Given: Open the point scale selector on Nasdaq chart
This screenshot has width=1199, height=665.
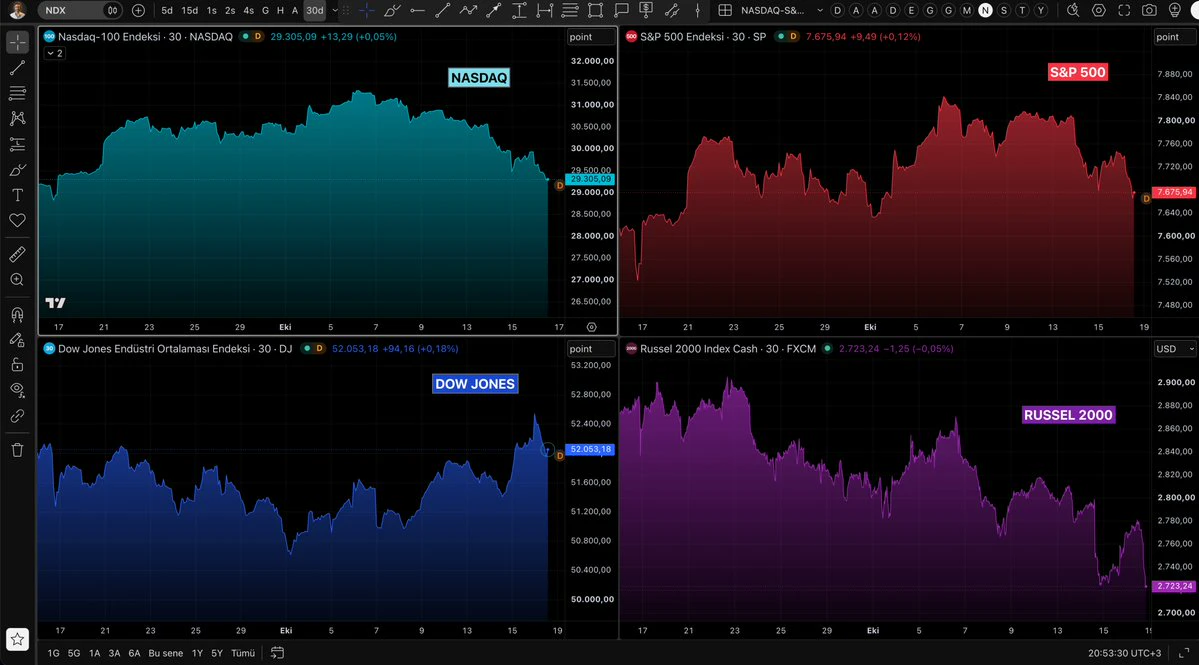Looking at the screenshot, I should point(590,37).
